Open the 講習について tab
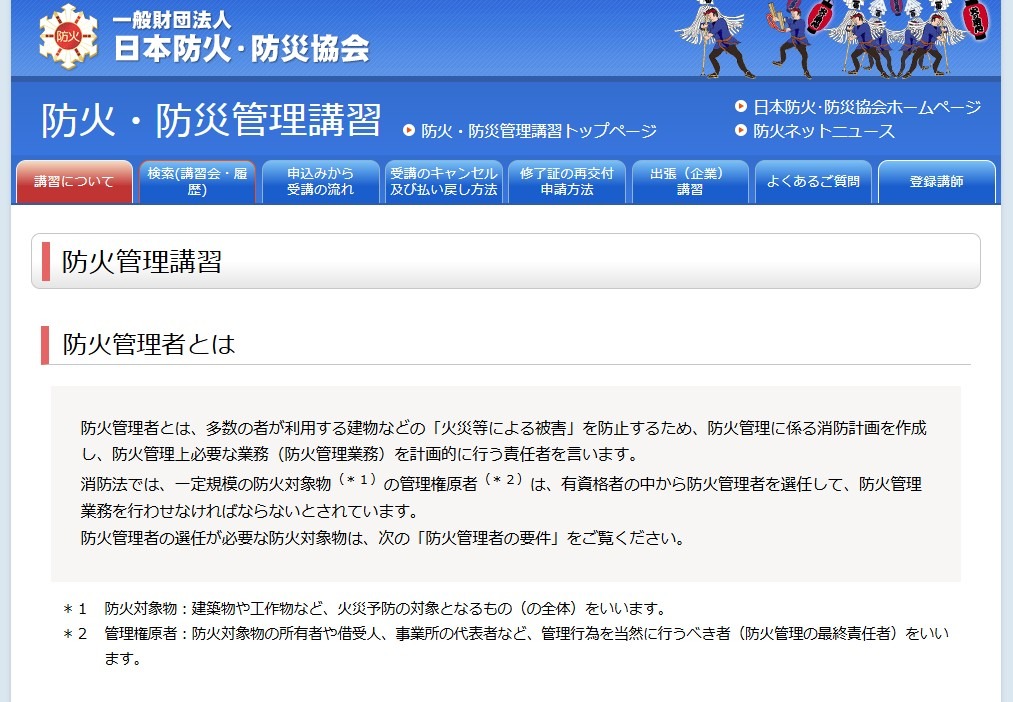Viewport: 1013px width, 702px height. (73, 181)
